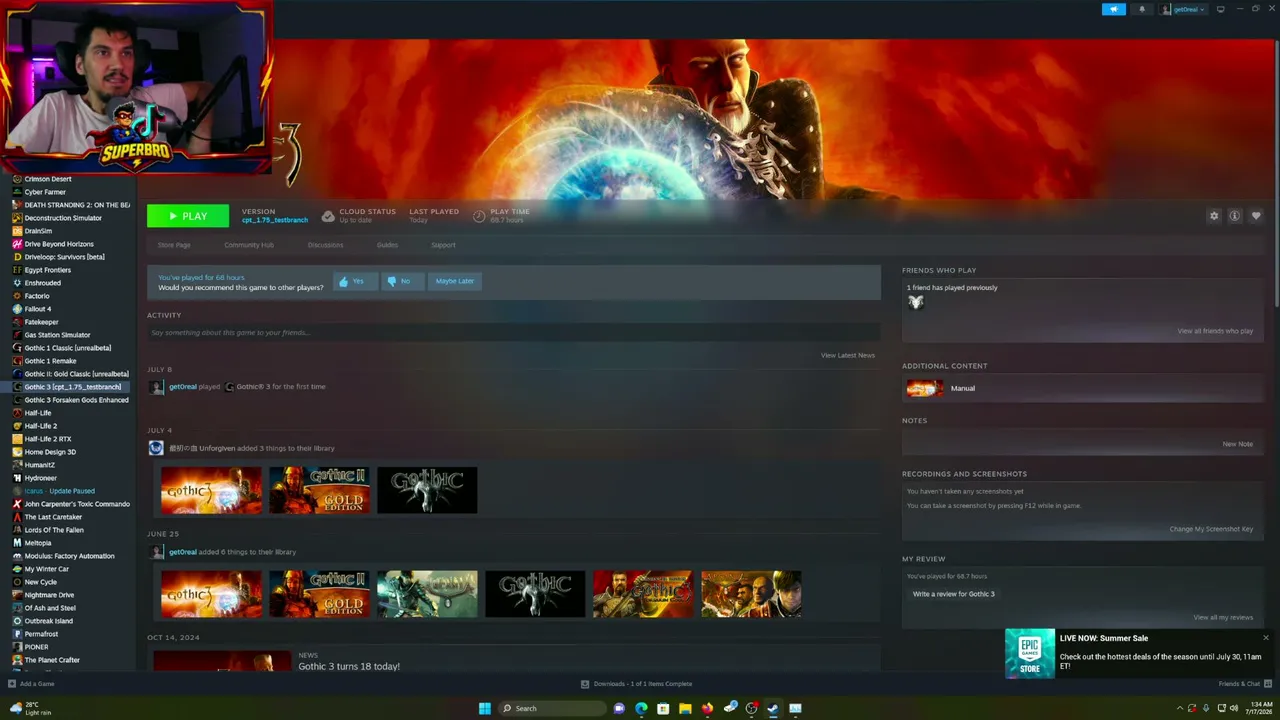Screen dimensions: 1280x720
Task: Select Icarus - Update Paused entry
Action: click(60, 491)
